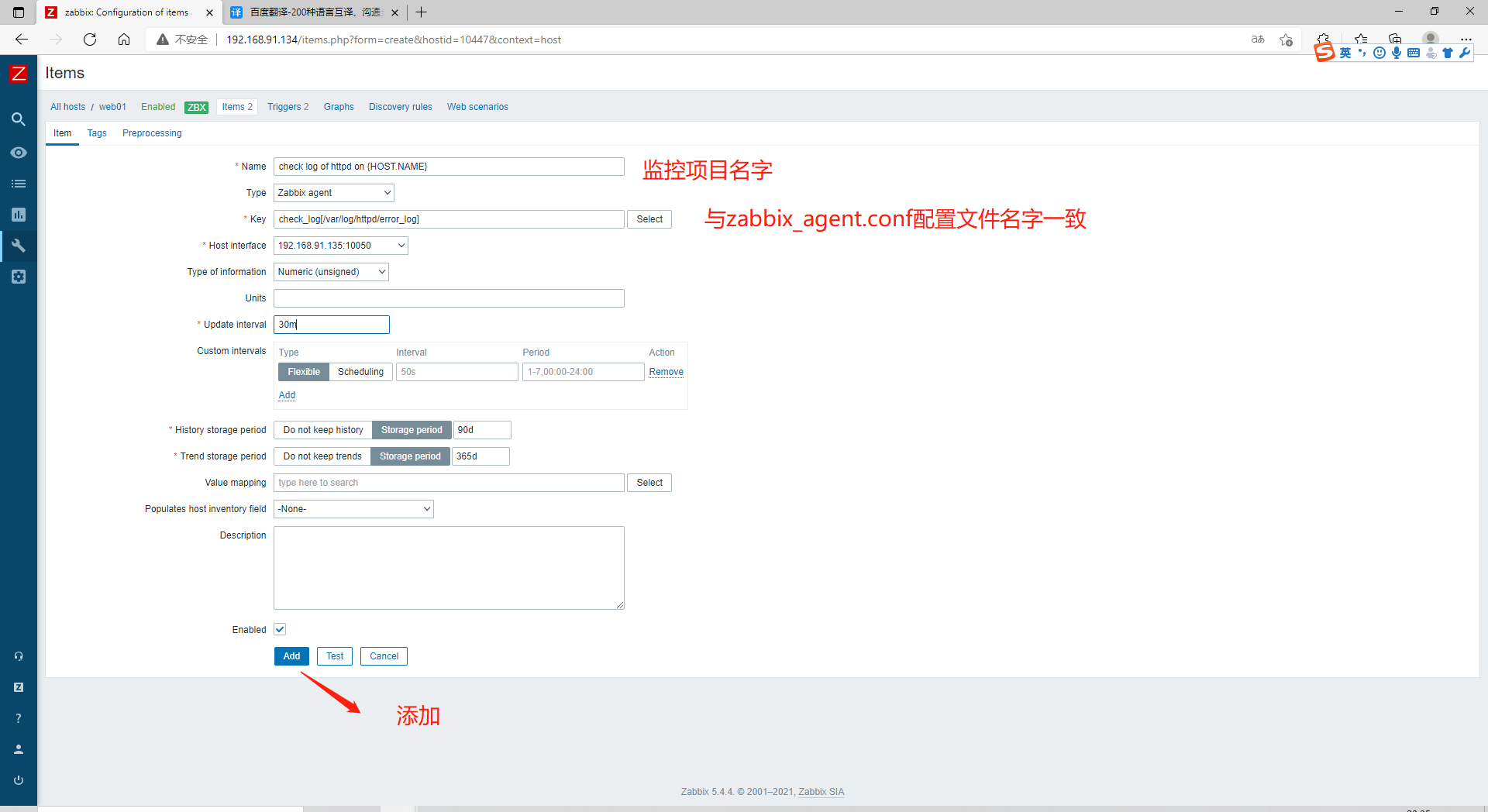Open Items 2 navigation link
Screen dimensions: 1488x812
[237, 107]
